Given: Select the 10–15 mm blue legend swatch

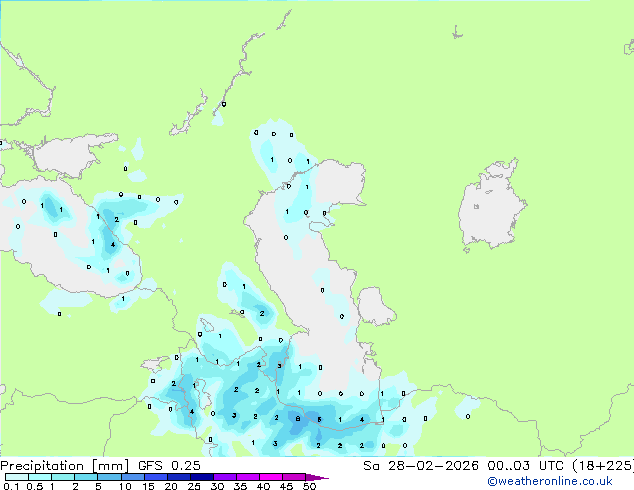Looking at the screenshot, I should (x=132, y=477).
